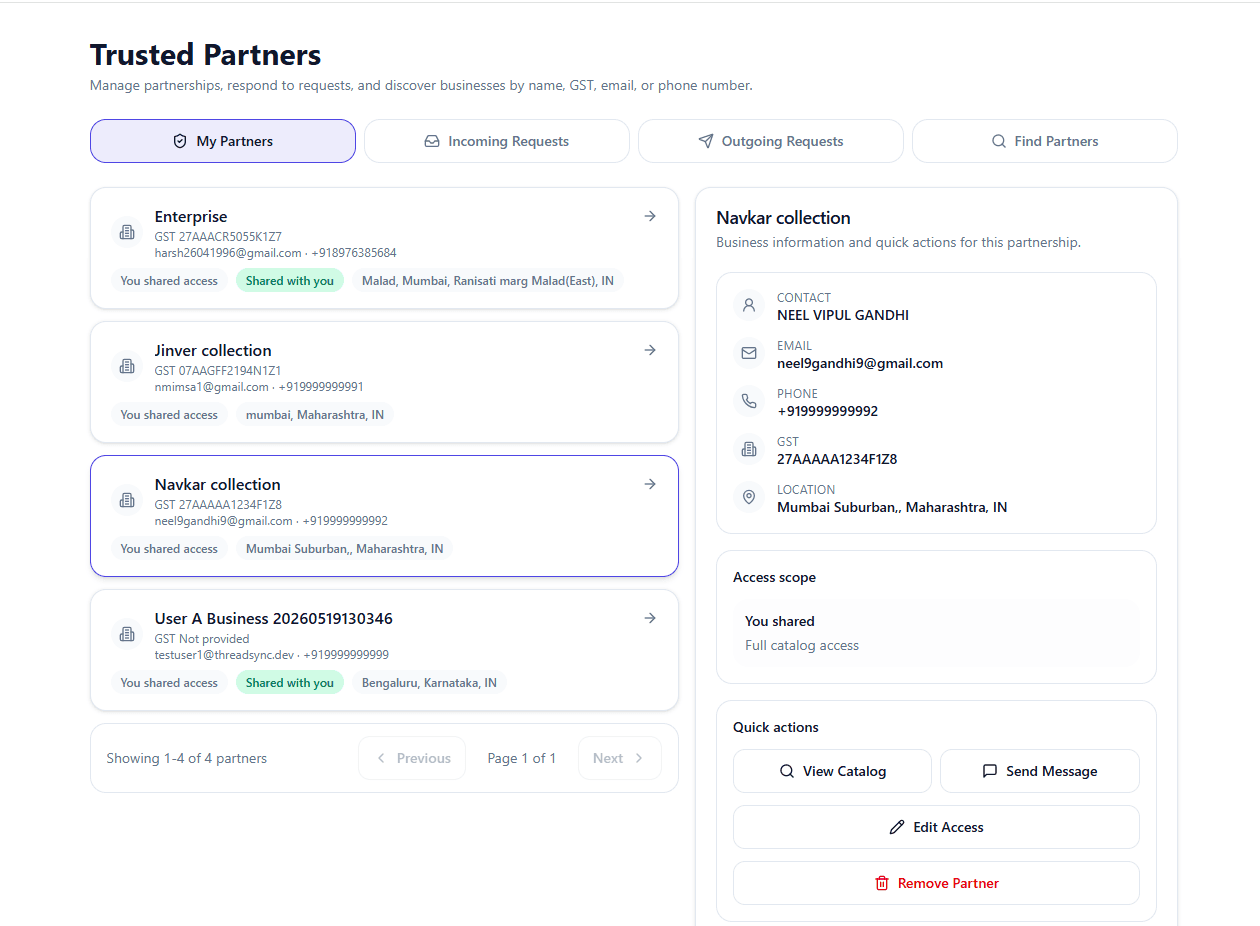This screenshot has width=1260, height=926.
Task: Click the inbox icon in Incoming Requests tab
Action: [432, 141]
